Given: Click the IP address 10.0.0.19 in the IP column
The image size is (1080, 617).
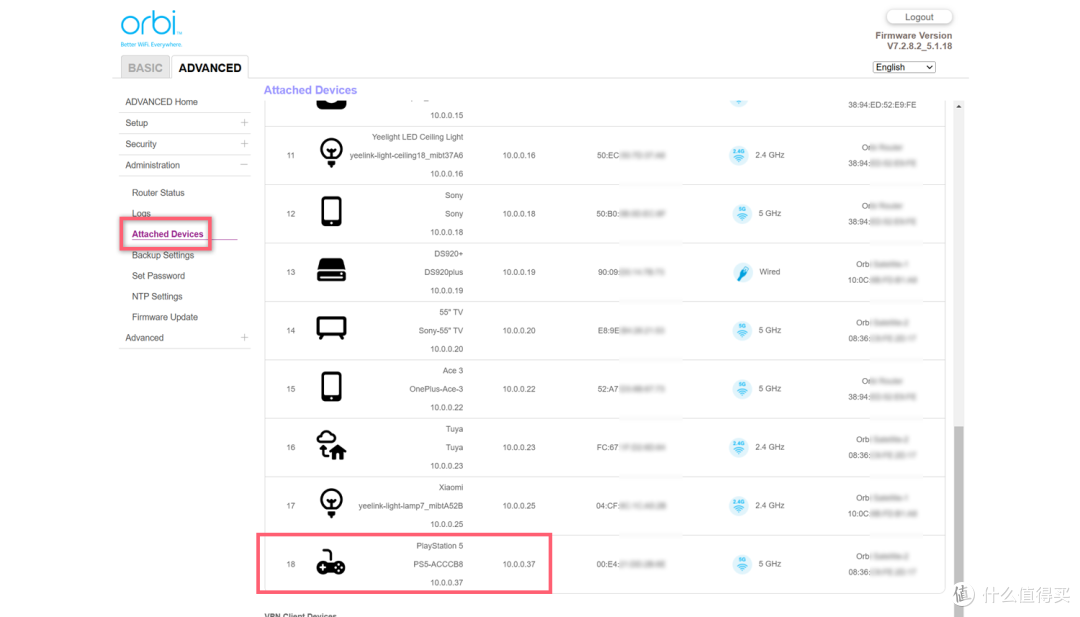Looking at the screenshot, I should 519,272.
